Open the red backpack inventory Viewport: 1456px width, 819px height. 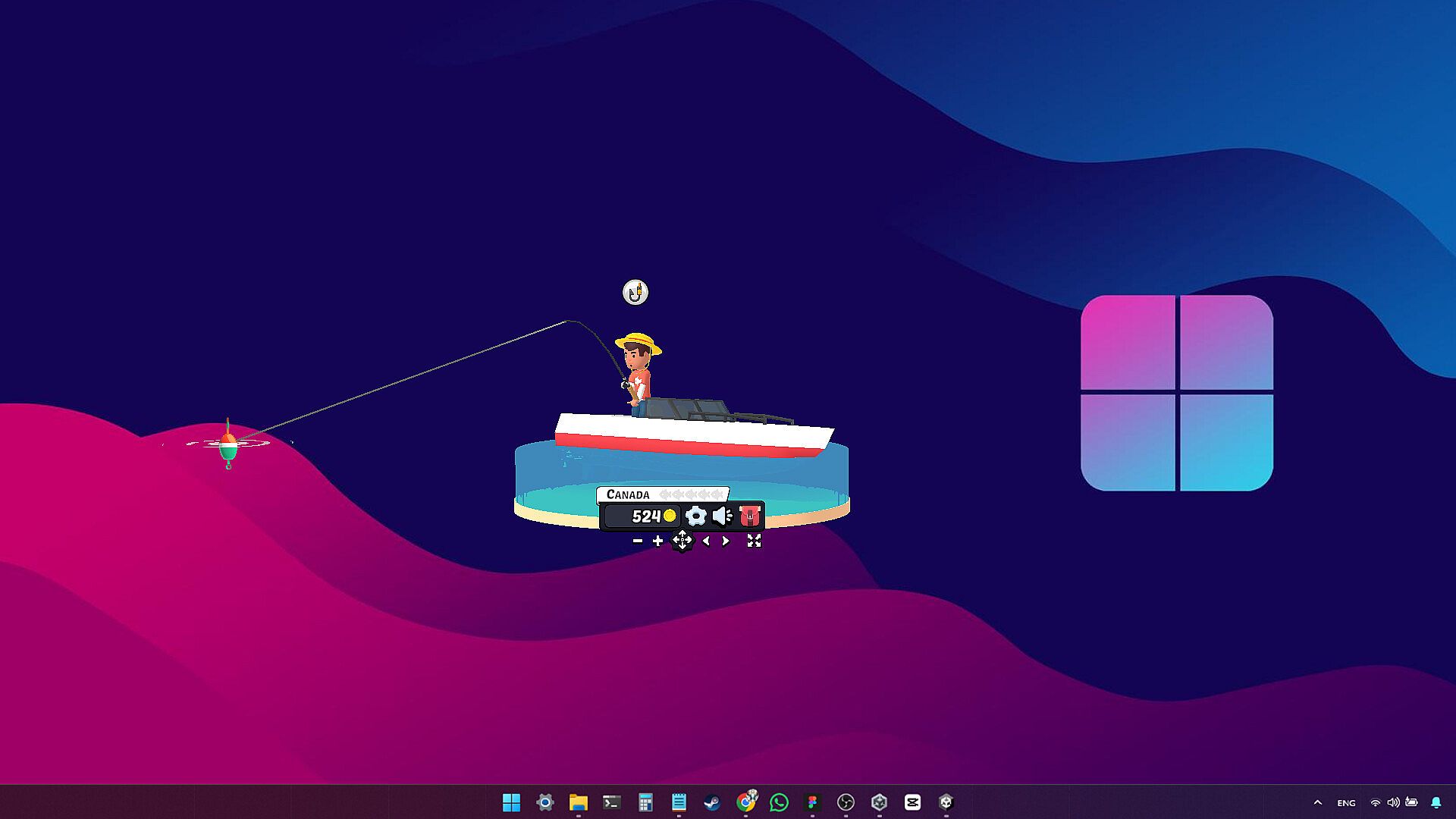(x=749, y=516)
